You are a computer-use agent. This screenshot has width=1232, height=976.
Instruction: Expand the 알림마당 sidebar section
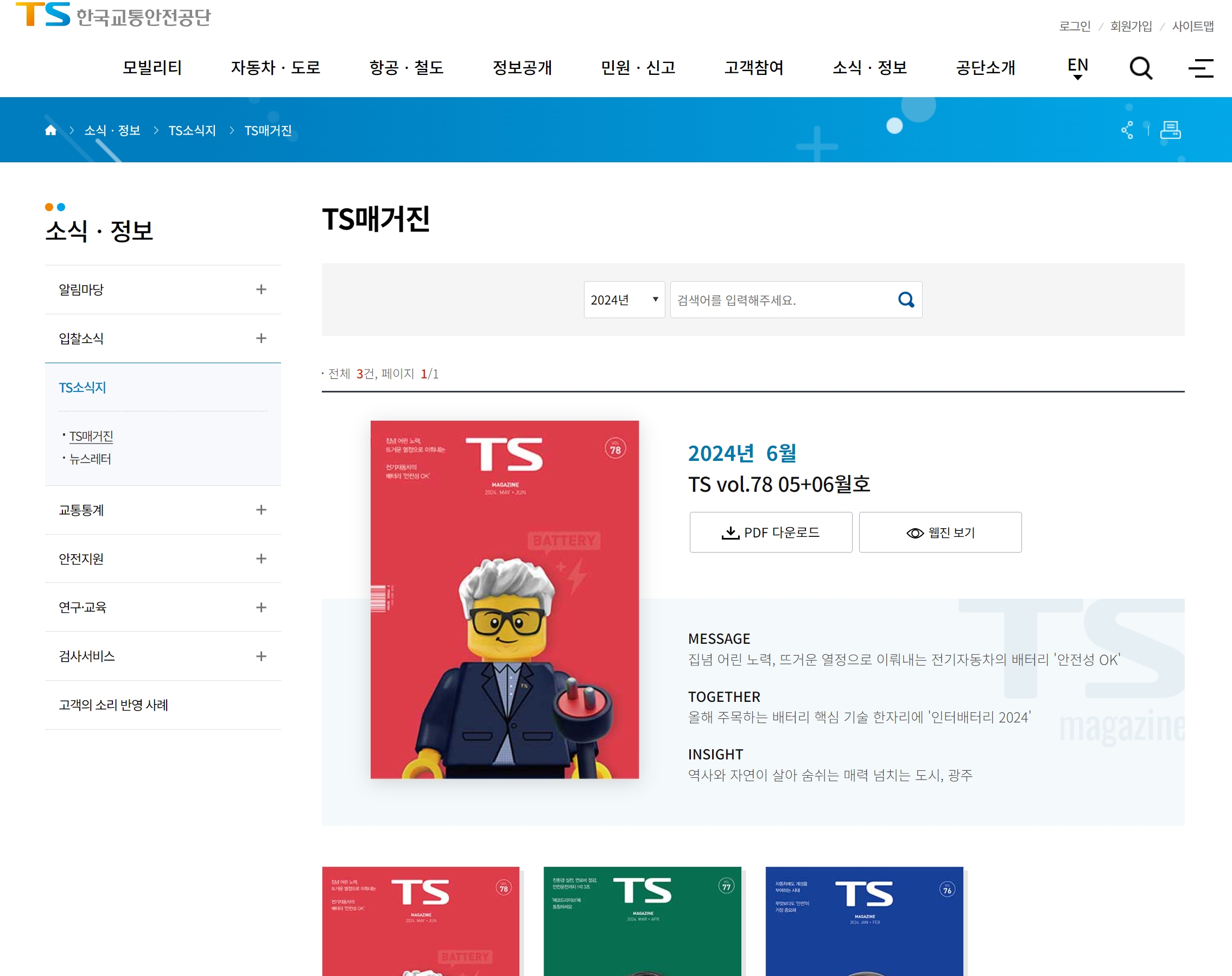click(x=261, y=290)
